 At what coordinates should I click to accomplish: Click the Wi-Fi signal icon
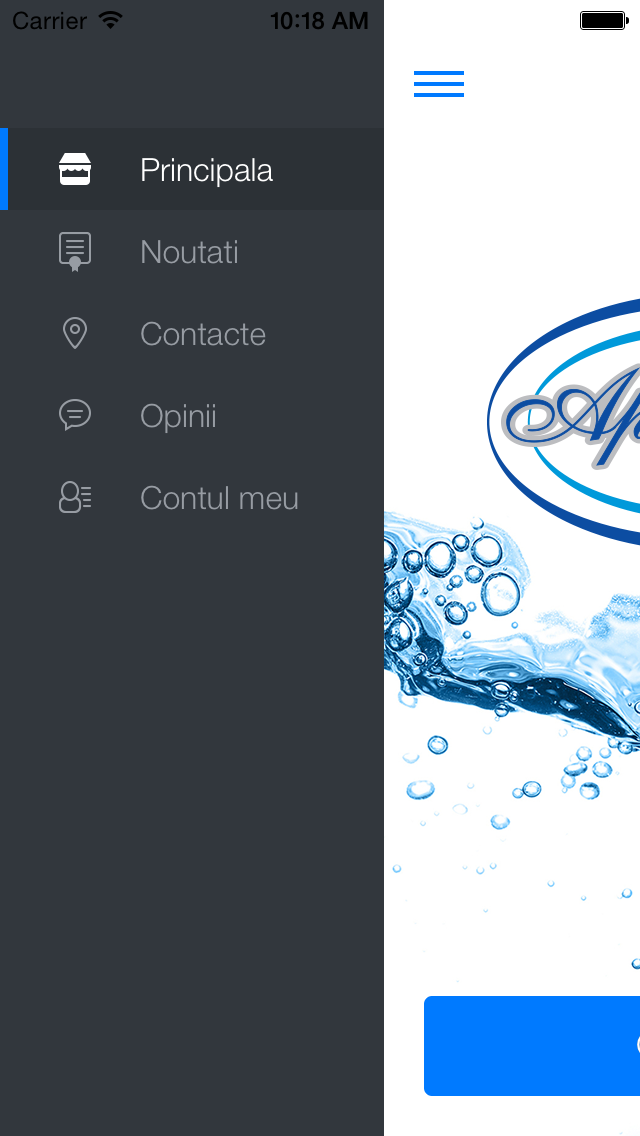[110, 20]
